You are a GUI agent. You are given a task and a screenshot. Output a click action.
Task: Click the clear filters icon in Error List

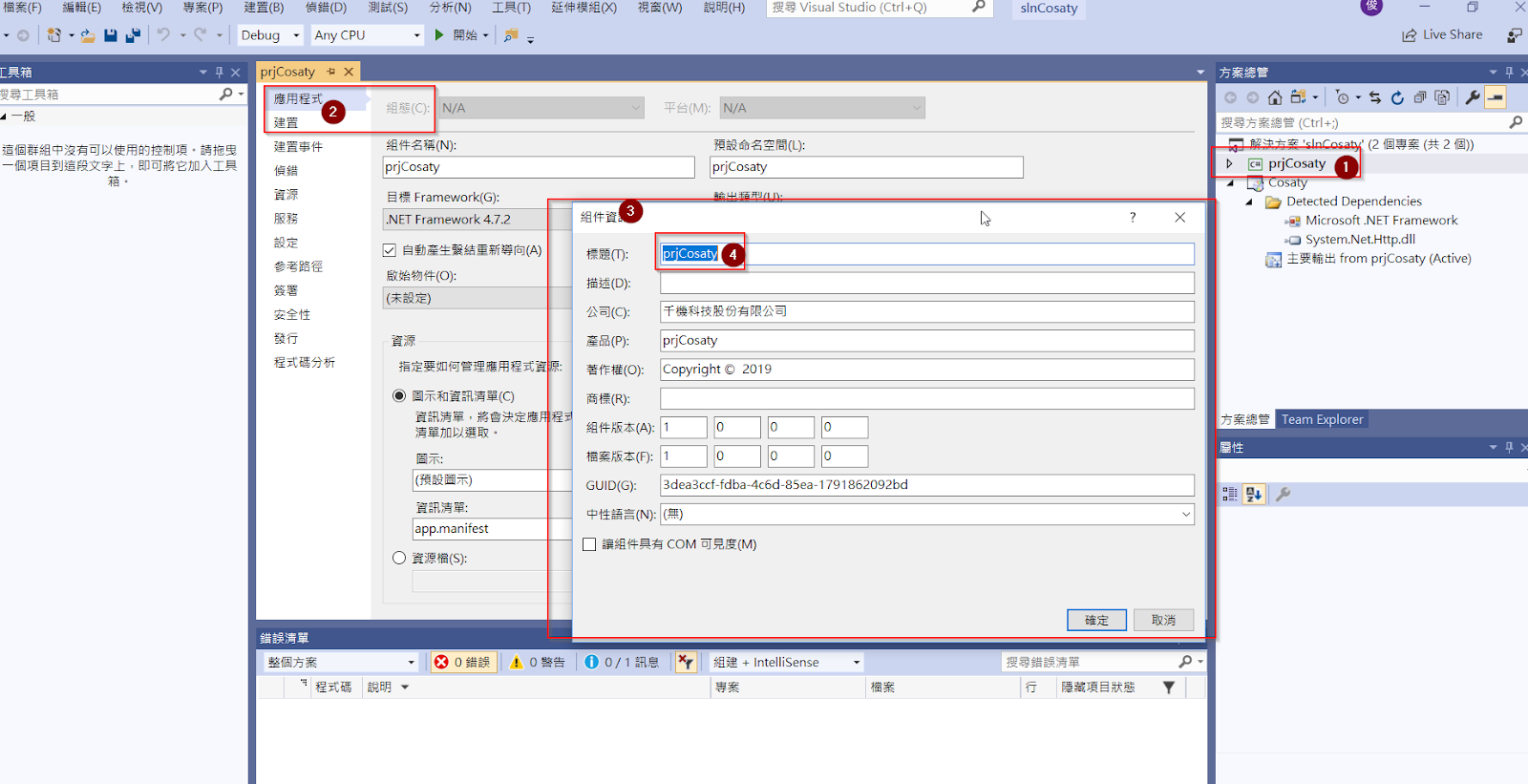[x=686, y=662]
